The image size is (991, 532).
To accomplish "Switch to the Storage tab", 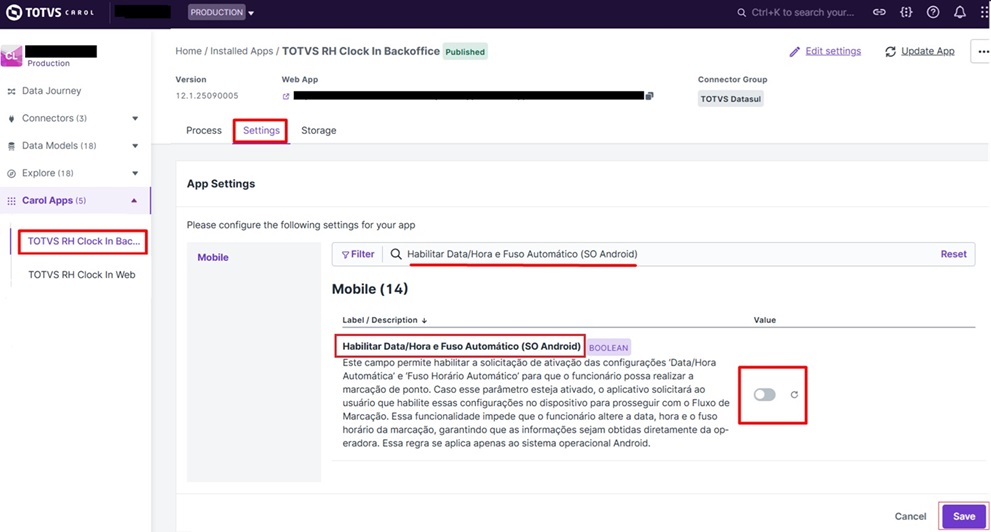I will [x=319, y=130].
